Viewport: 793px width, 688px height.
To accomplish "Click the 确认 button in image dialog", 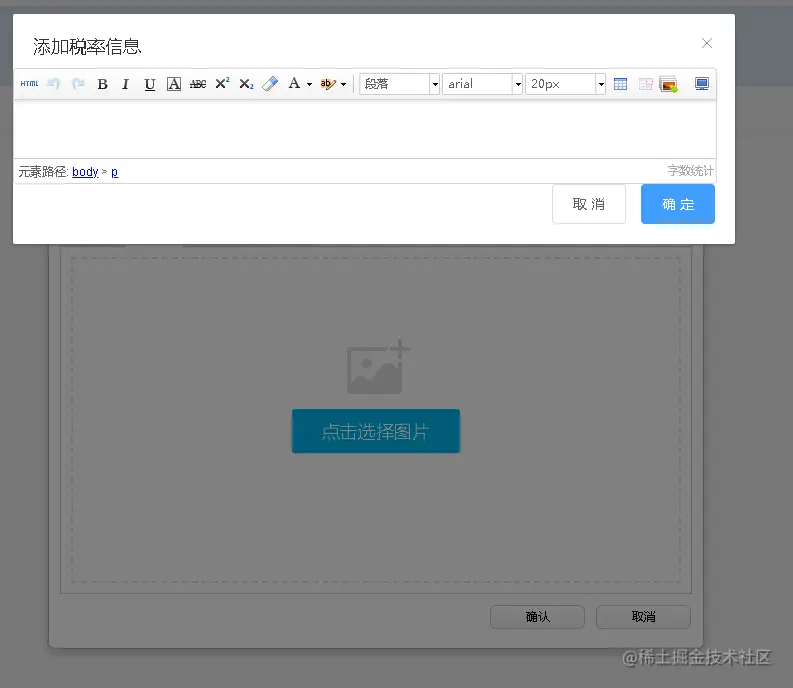I will click(537, 617).
